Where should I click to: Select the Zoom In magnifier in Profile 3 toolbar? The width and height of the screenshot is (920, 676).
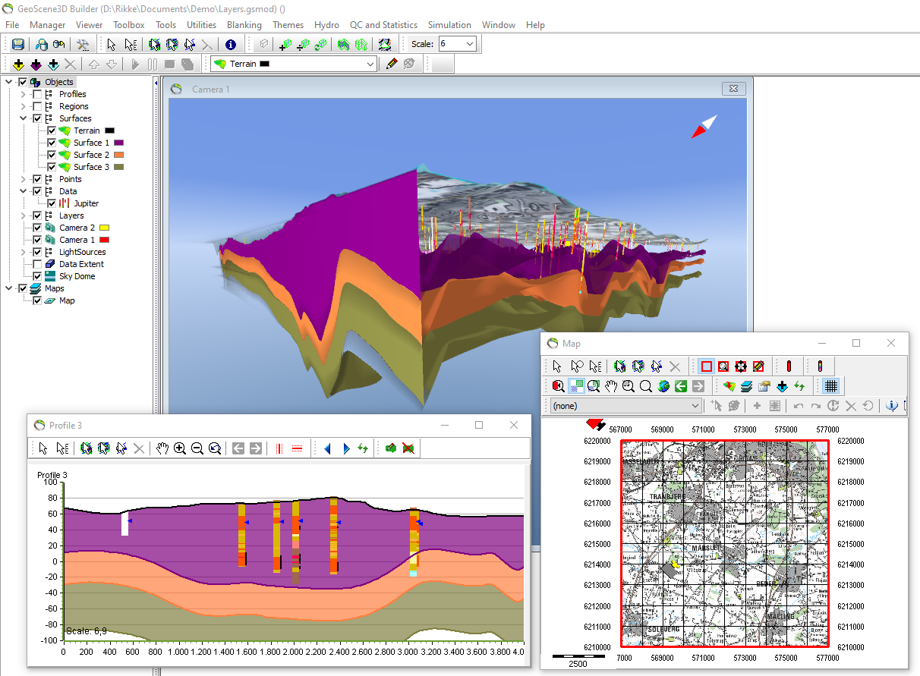pos(179,448)
